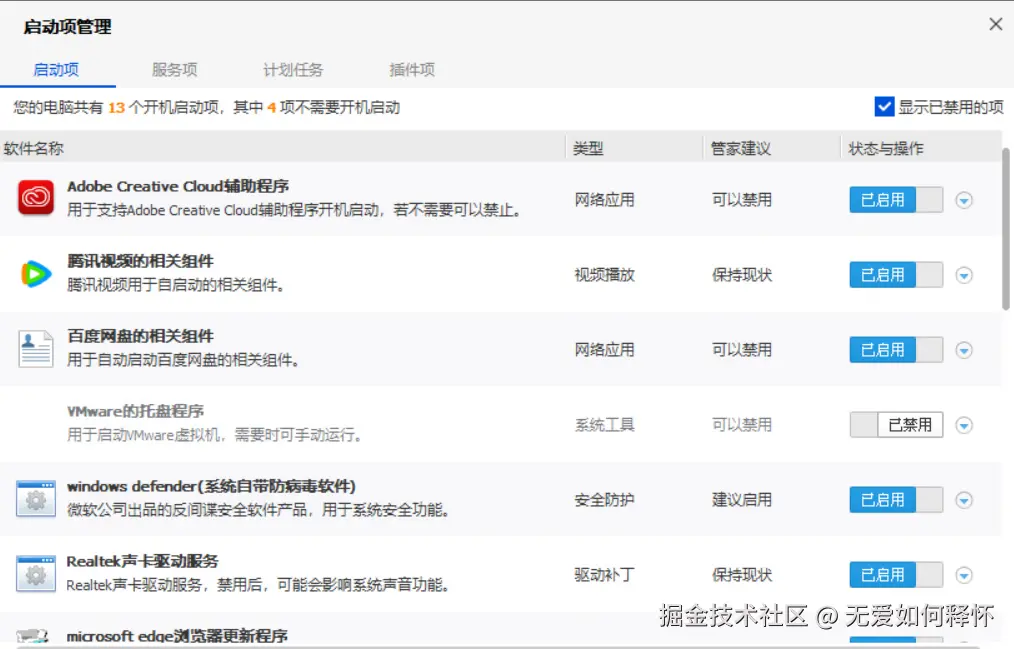Click 安全防护 type in windows defender row
The height and width of the screenshot is (649, 1014).
605,500
